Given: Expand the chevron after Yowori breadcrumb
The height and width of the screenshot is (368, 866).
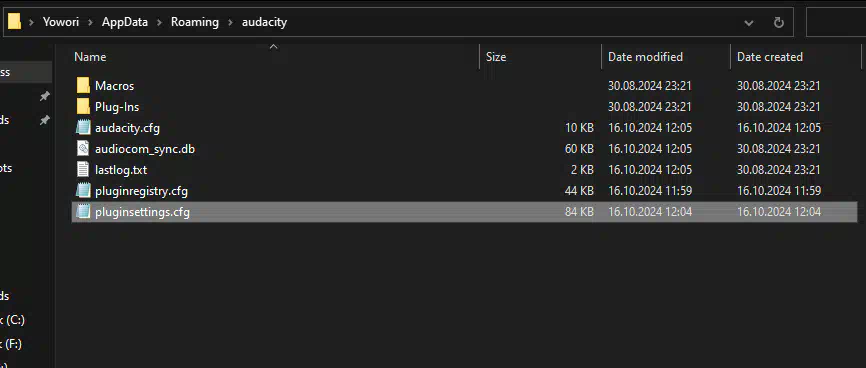Looking at the screenshot, I should point(91,23).
